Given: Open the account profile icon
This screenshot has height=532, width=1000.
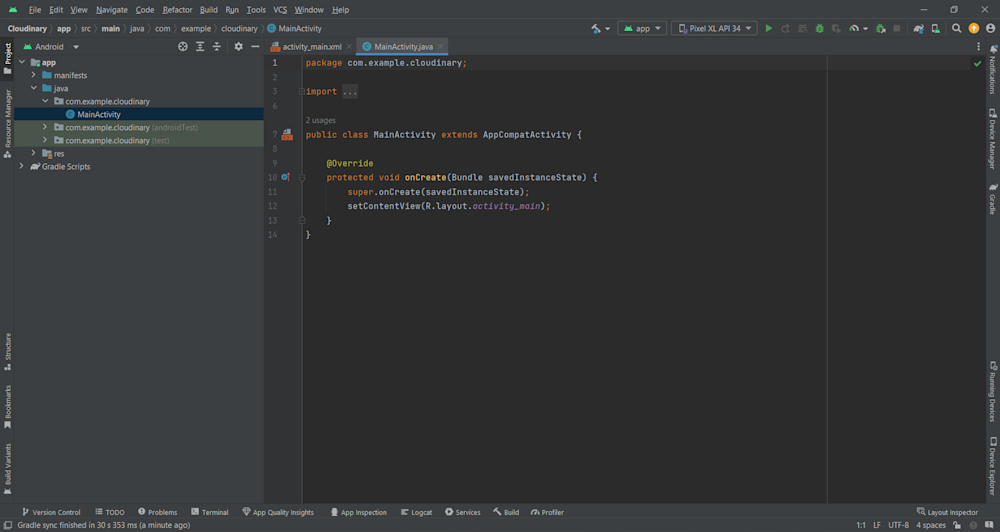Looking at the screenshot, I should (x=990, y=29).
